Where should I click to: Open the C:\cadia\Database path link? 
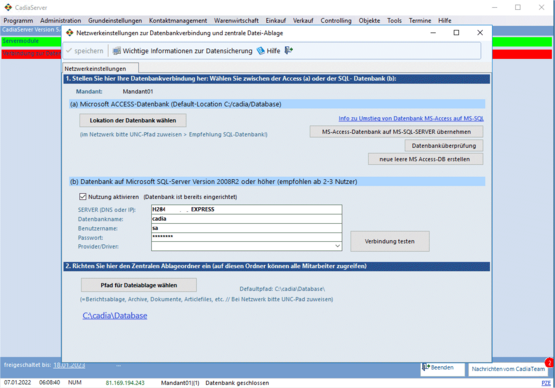(115, 315)
